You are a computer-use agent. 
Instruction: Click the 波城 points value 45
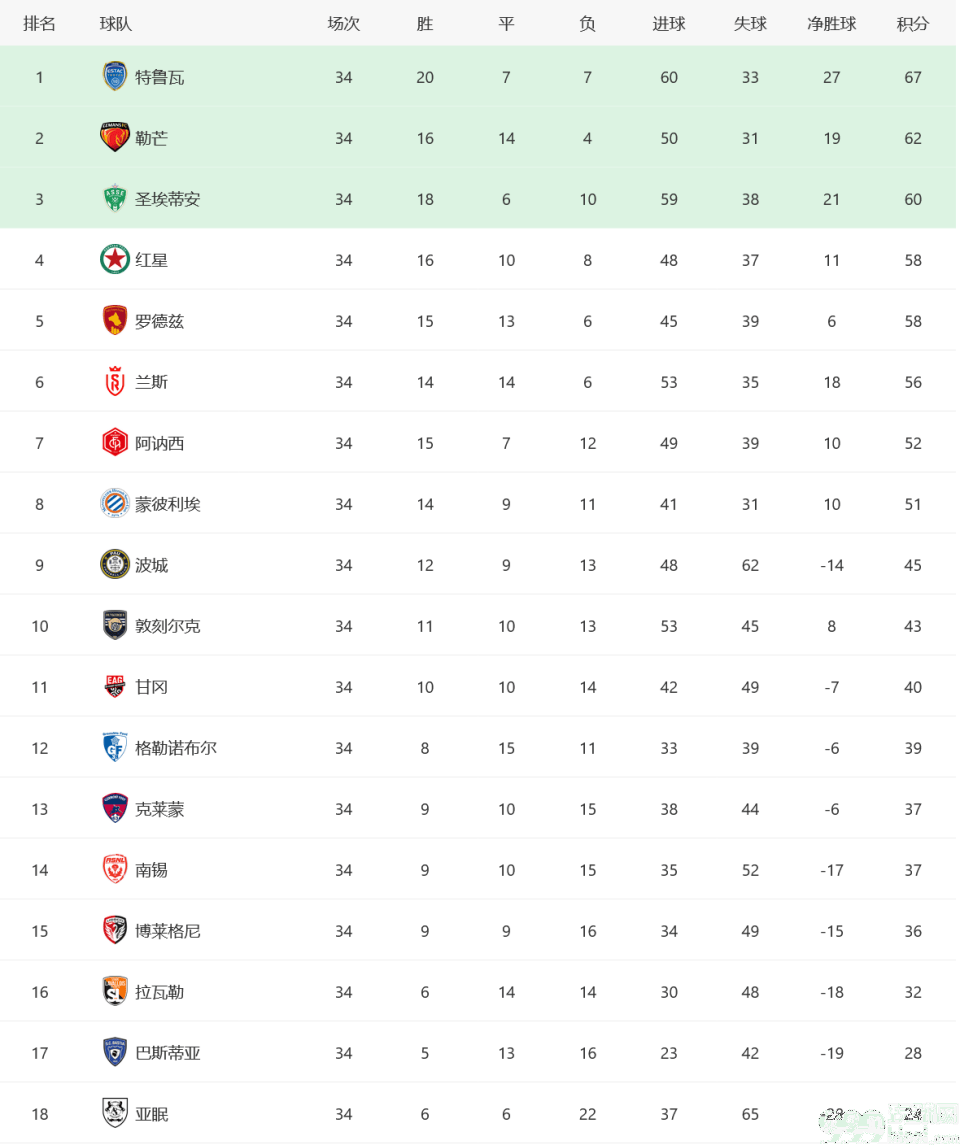tap(913, 565)
